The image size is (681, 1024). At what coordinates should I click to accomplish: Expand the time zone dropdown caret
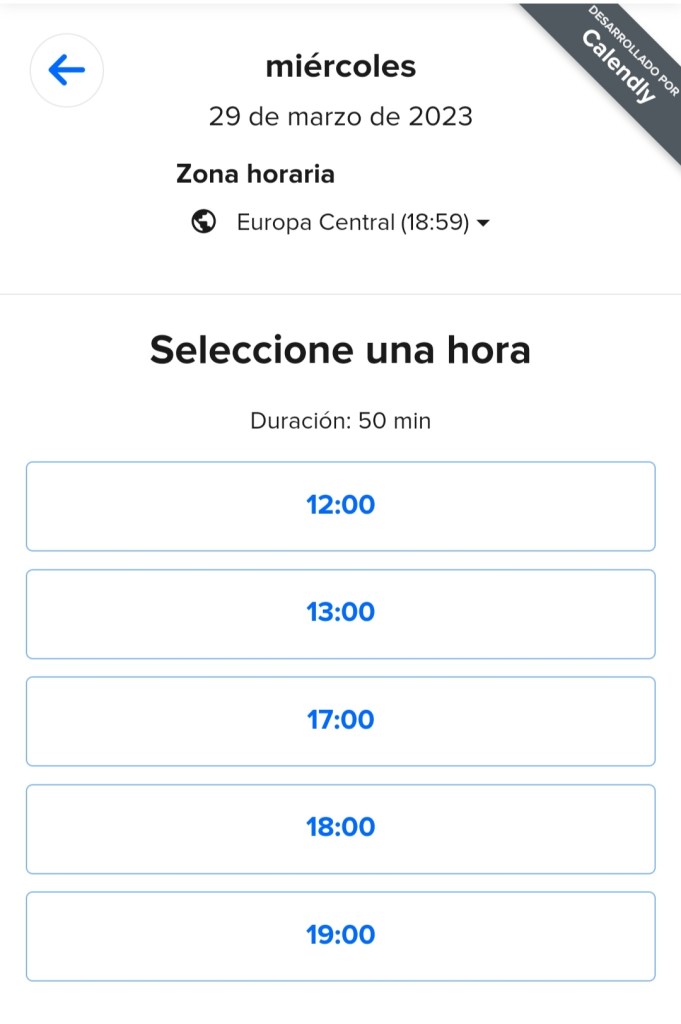[483, 223]
